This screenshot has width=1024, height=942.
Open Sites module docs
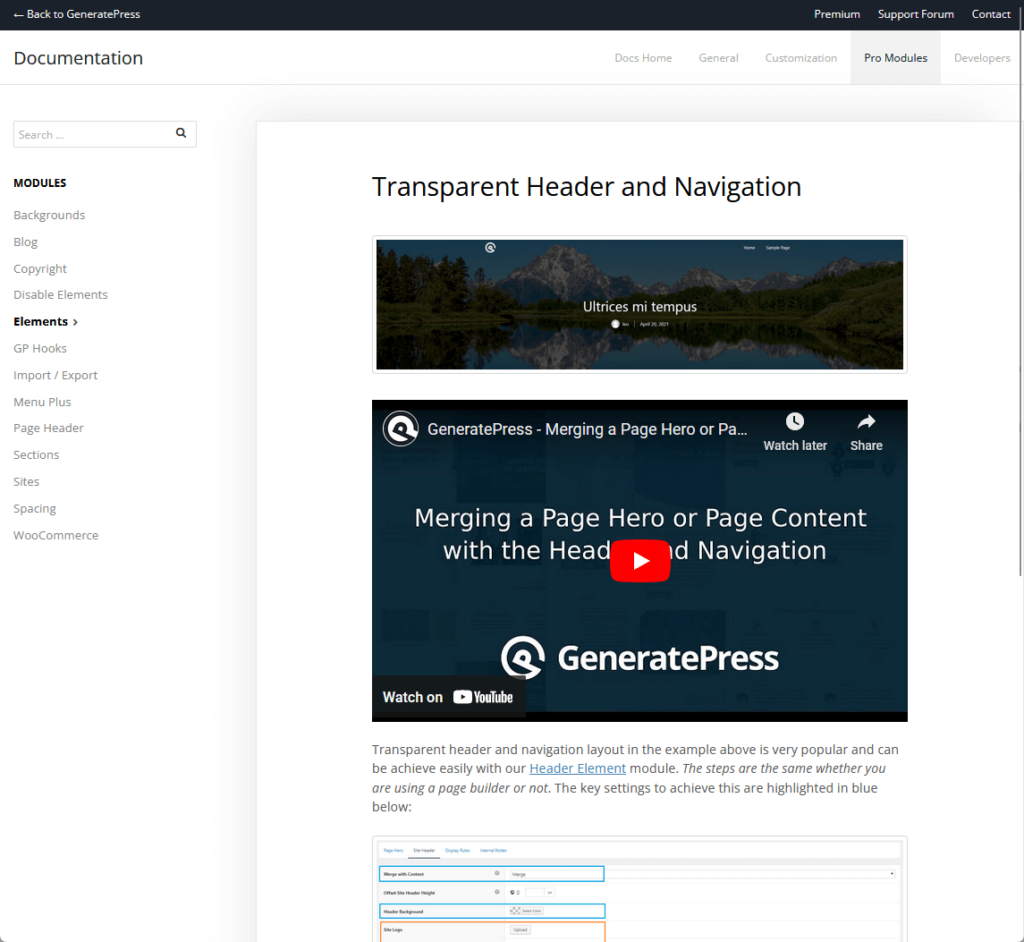click(x=26, y=481)
